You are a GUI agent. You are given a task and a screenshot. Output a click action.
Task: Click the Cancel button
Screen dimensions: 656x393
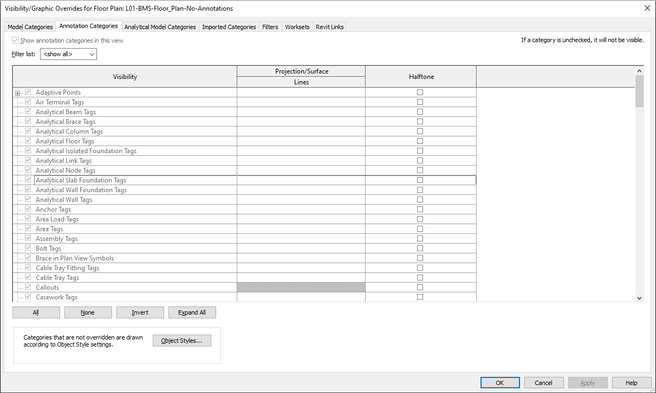point(543,383)
